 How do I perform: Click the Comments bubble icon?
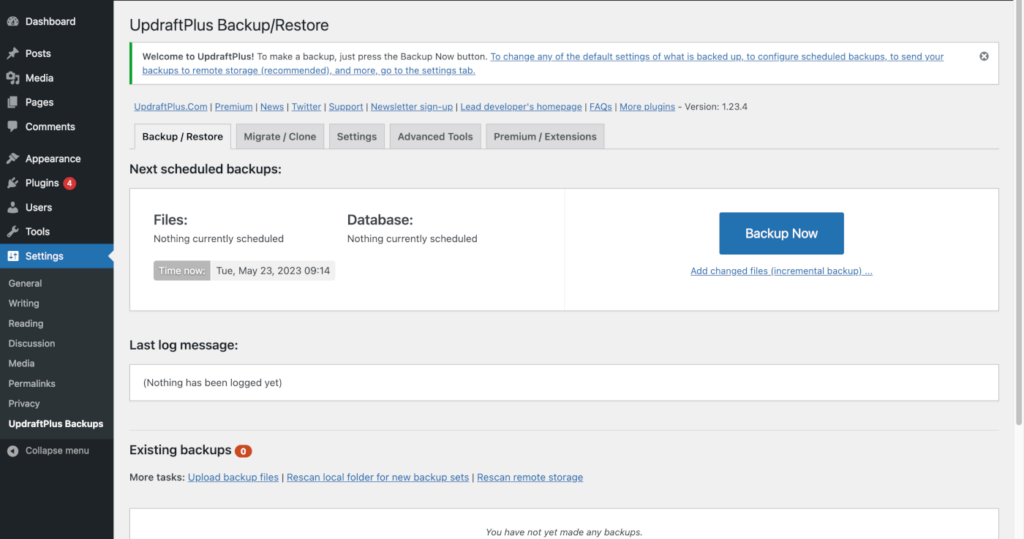[12, 127]
